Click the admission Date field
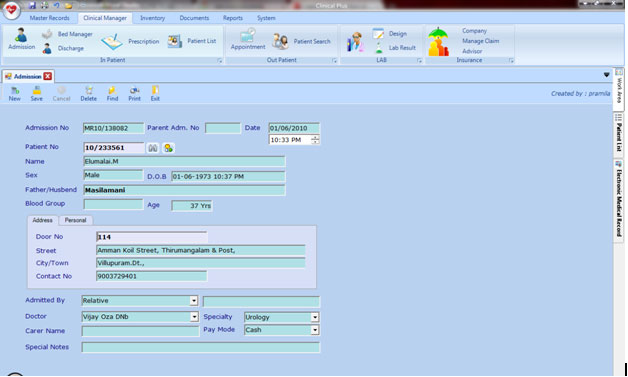Screen dimensions: 628x377 tap(294, 128)
